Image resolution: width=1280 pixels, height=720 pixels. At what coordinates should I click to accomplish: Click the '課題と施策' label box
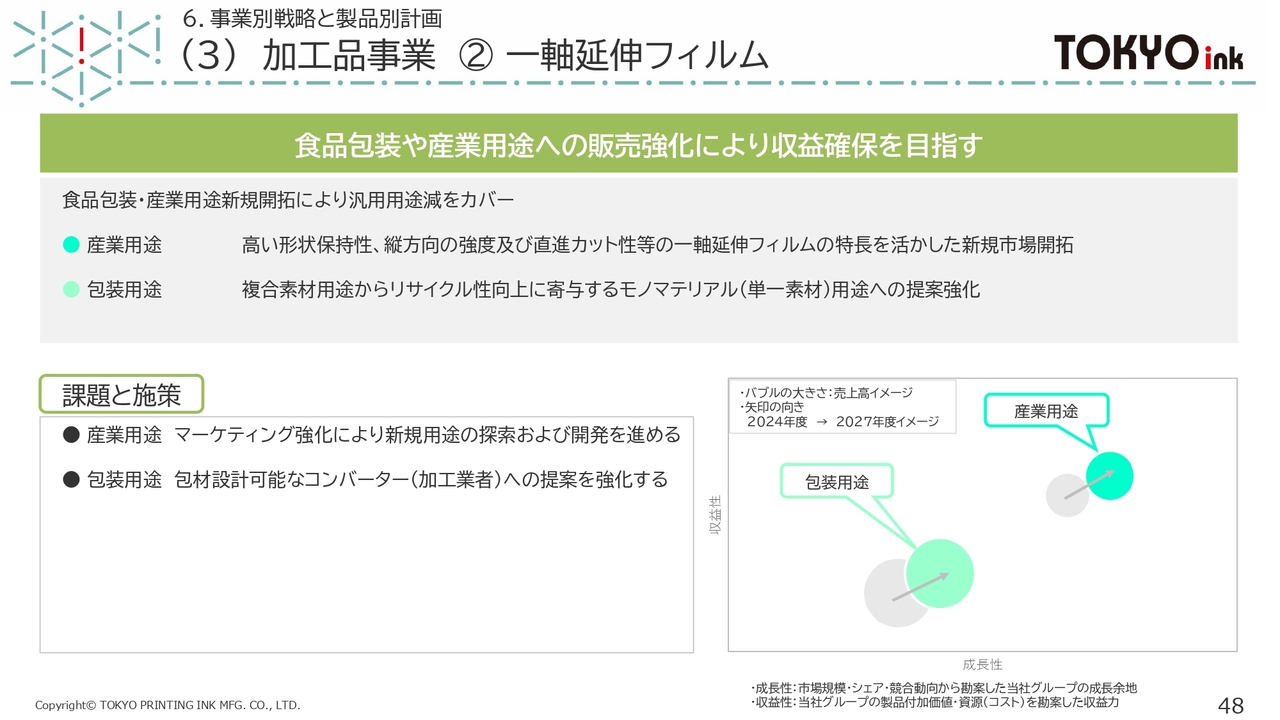(x=121, y=394)
